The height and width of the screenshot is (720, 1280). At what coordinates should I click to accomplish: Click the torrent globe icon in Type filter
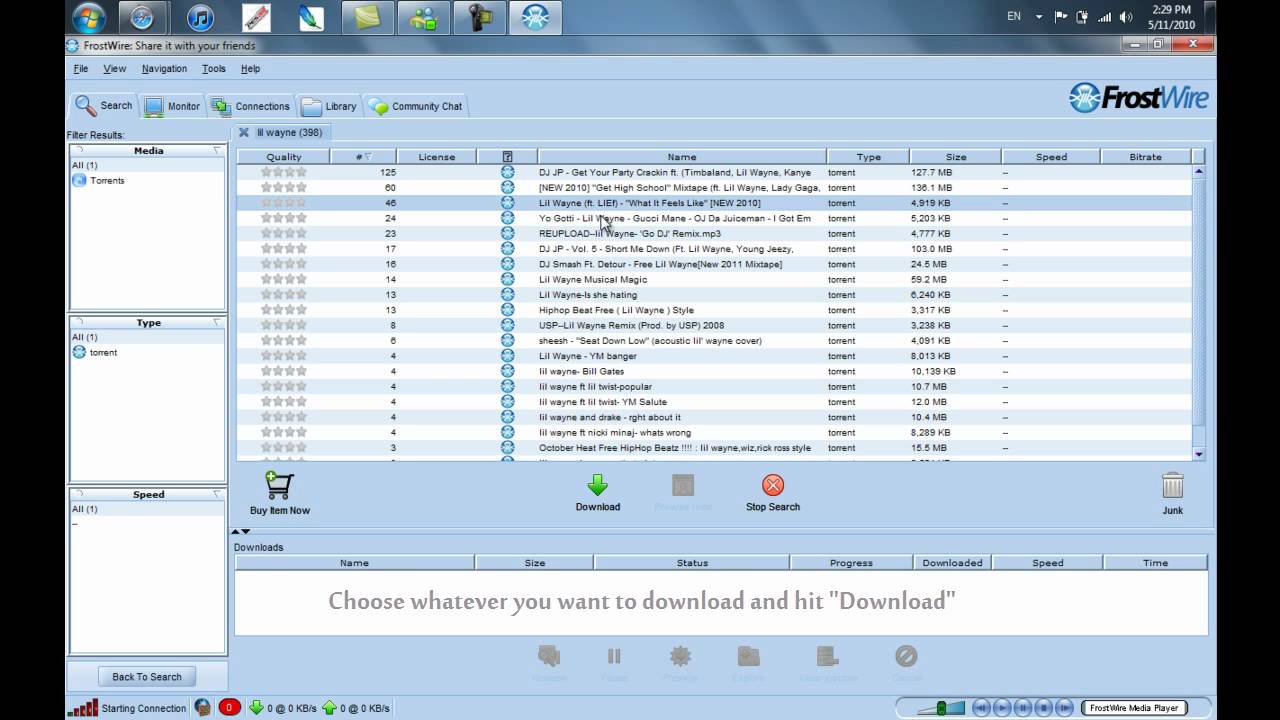pyautogui.click(x=79, y=352)
